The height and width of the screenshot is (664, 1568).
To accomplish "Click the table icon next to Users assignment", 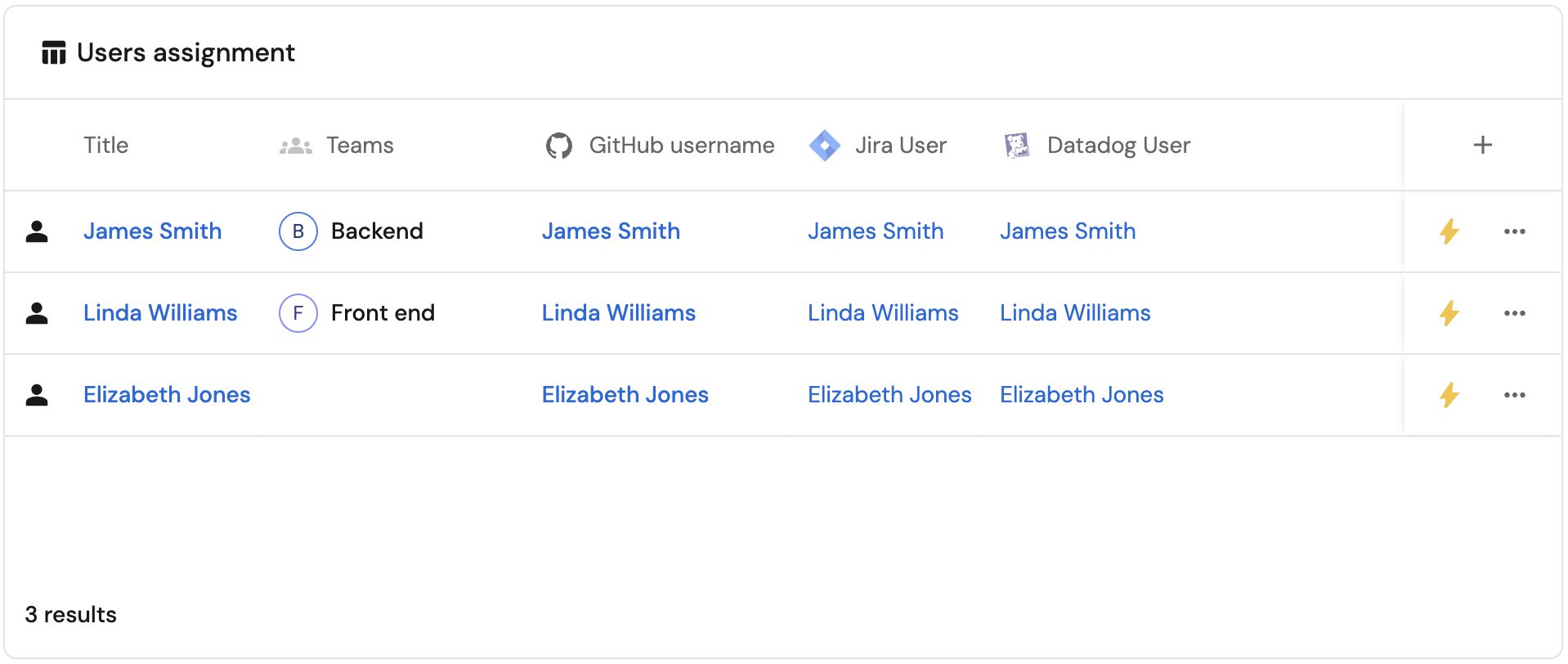I will coord(54,53).
